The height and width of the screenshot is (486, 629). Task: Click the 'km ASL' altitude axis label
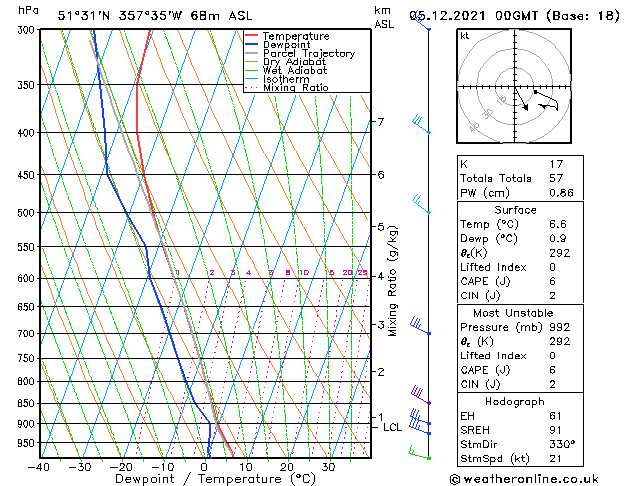(x=384, y=17)
